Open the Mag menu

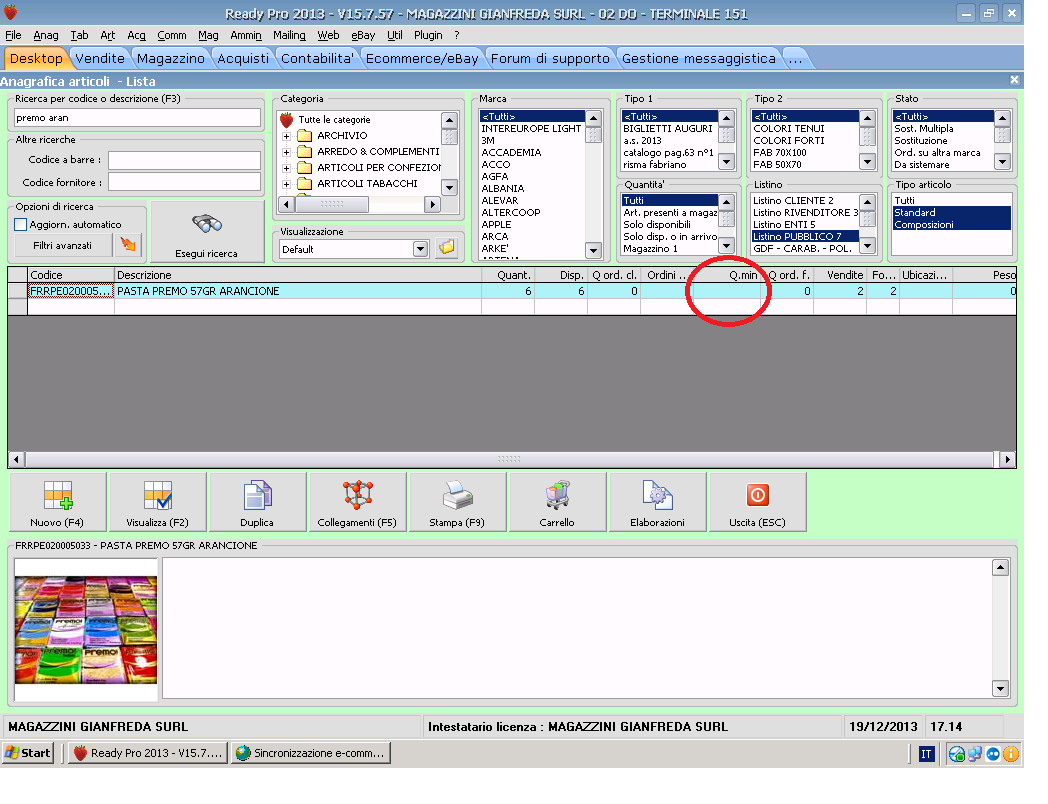tap(208, 35)
